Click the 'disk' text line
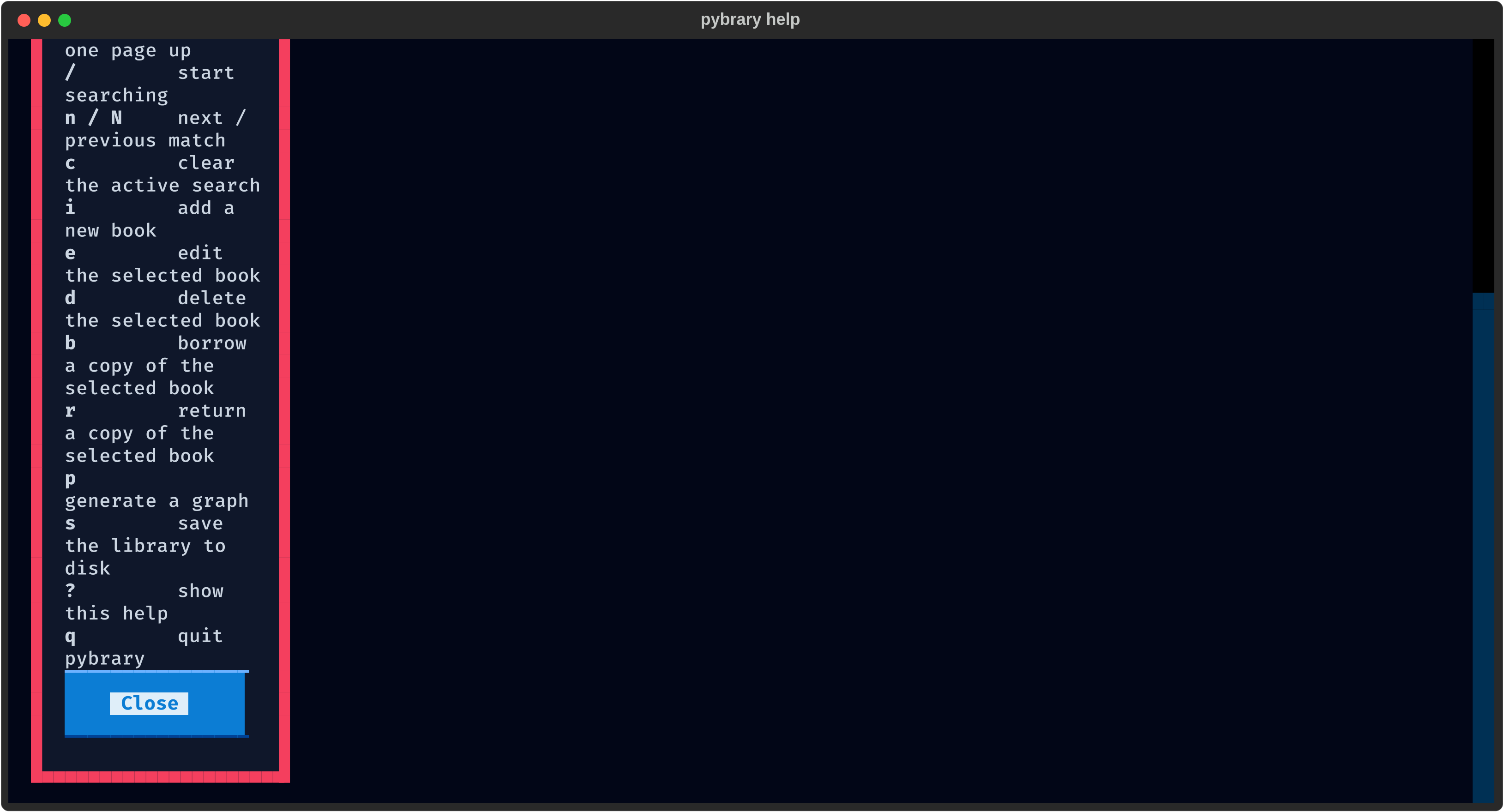Image resolution: width=1504 pixels, height=812 pixels. (88, 569)
